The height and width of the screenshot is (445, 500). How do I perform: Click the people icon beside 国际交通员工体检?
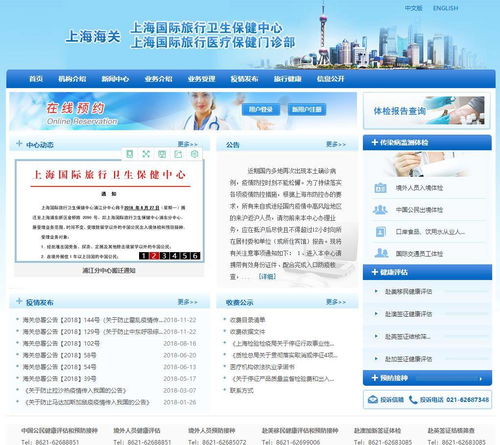pyautogui.click(x=381, y=253)
